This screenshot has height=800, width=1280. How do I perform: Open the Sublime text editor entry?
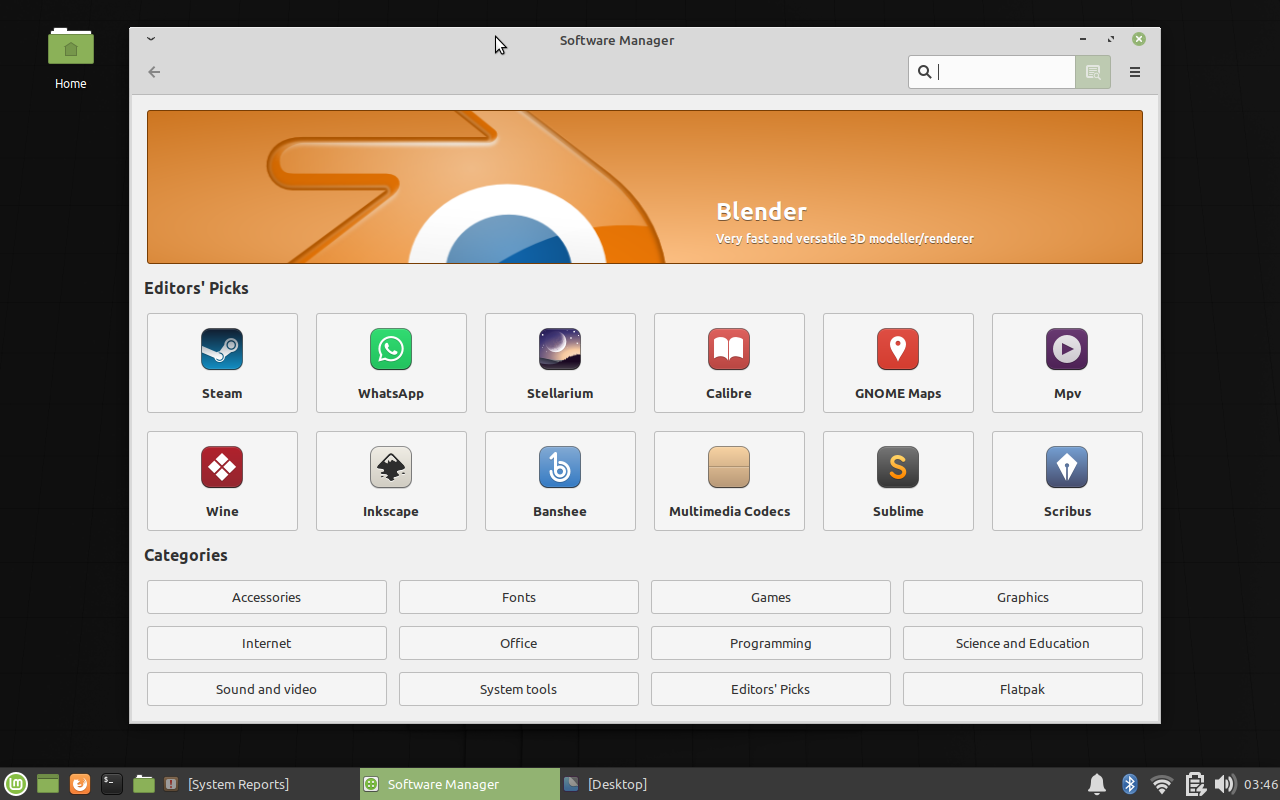coord(897,480)
